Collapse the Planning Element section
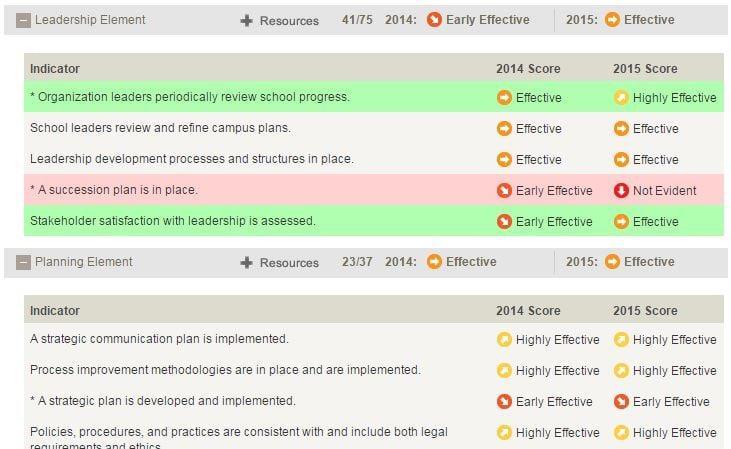This screenshot has width=731, height=449. point(24,263)
